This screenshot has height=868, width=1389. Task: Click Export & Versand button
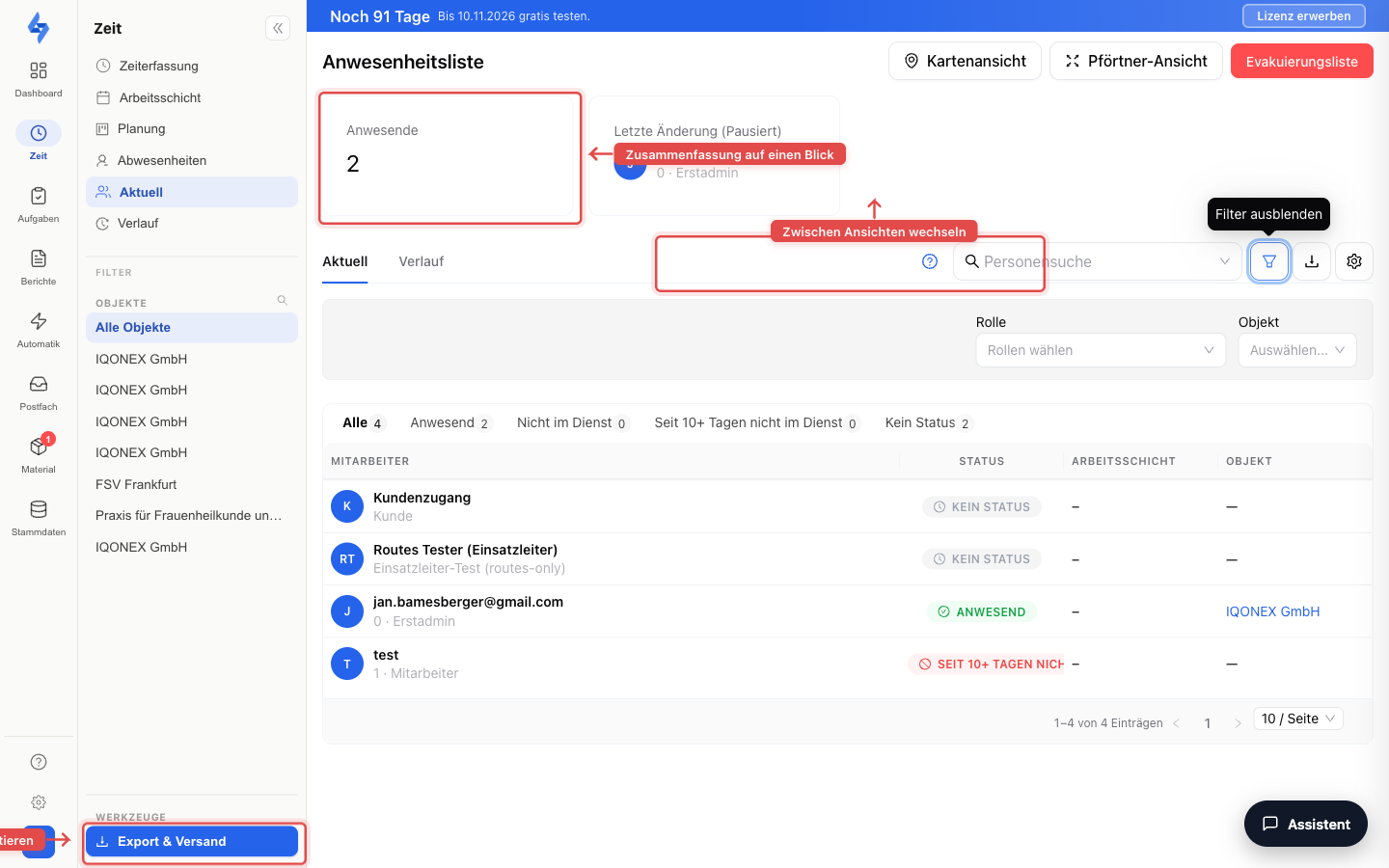(x=192, y=841)
